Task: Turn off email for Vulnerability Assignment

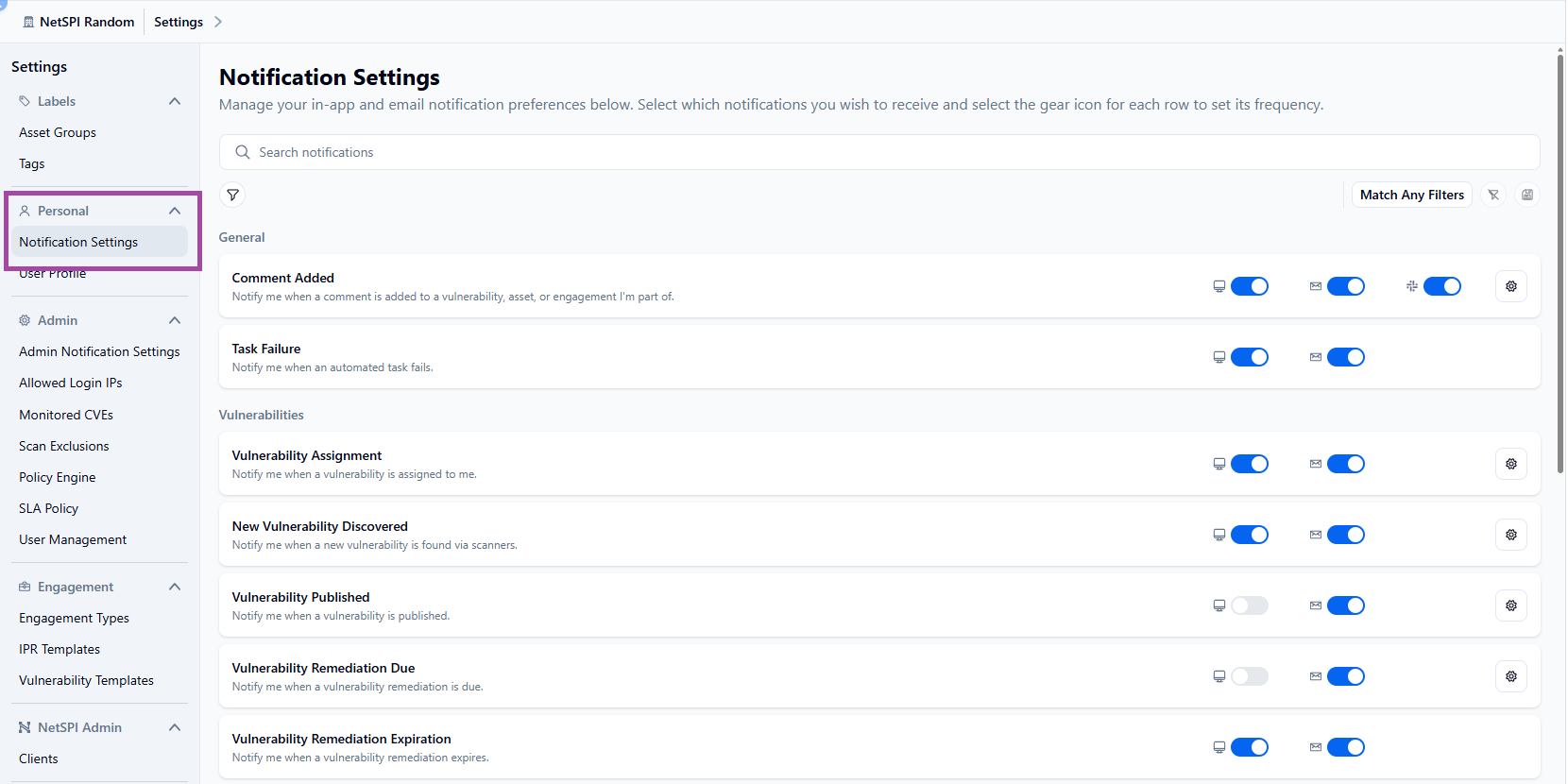Action: point(1346,464)
